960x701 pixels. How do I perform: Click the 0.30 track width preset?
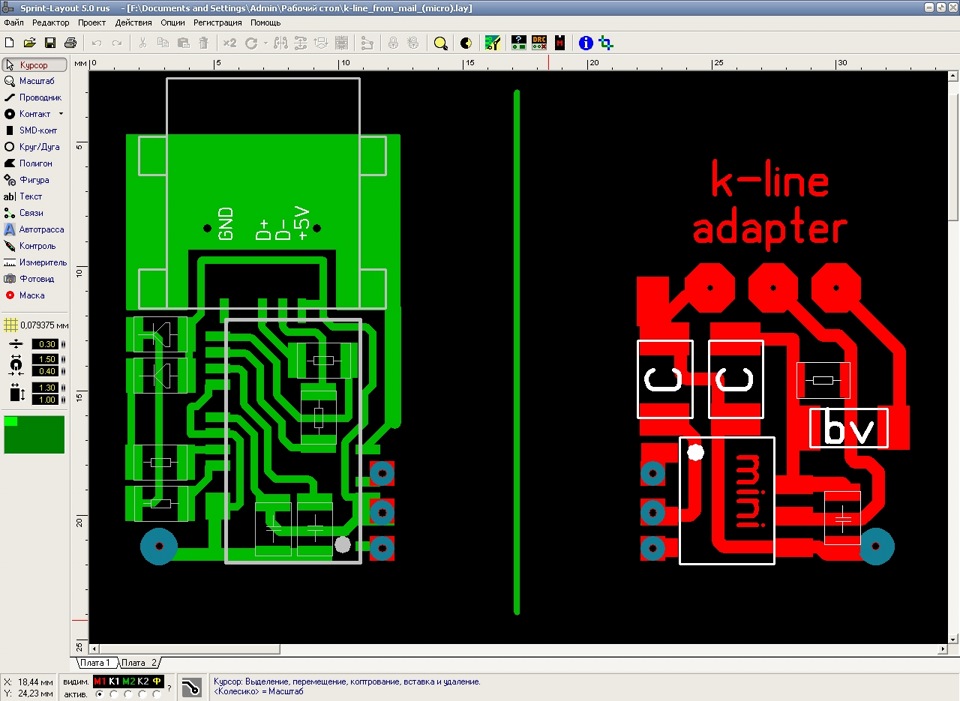(x=45, y=344)
